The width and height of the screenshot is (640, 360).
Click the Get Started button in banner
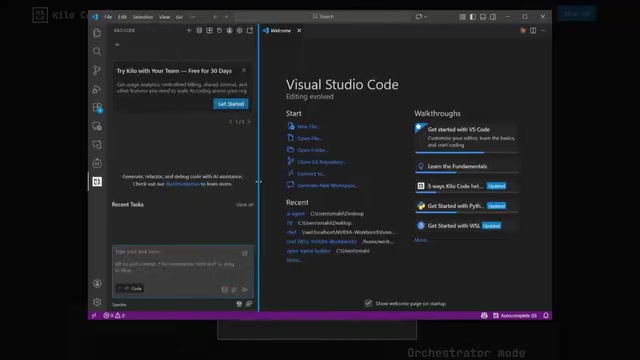[x=231, y=104]
